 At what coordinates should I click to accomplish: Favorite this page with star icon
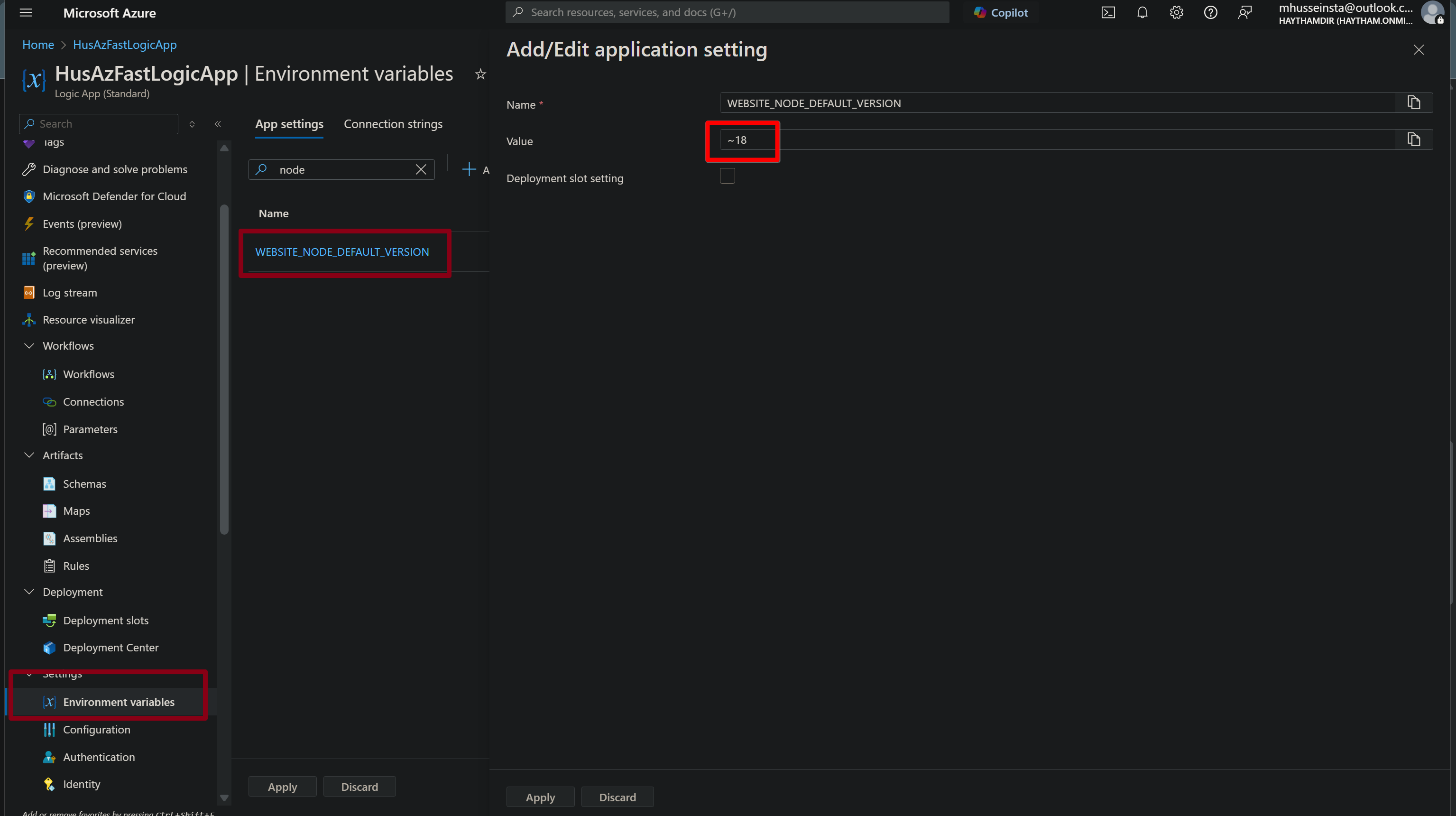coord(480,74)
